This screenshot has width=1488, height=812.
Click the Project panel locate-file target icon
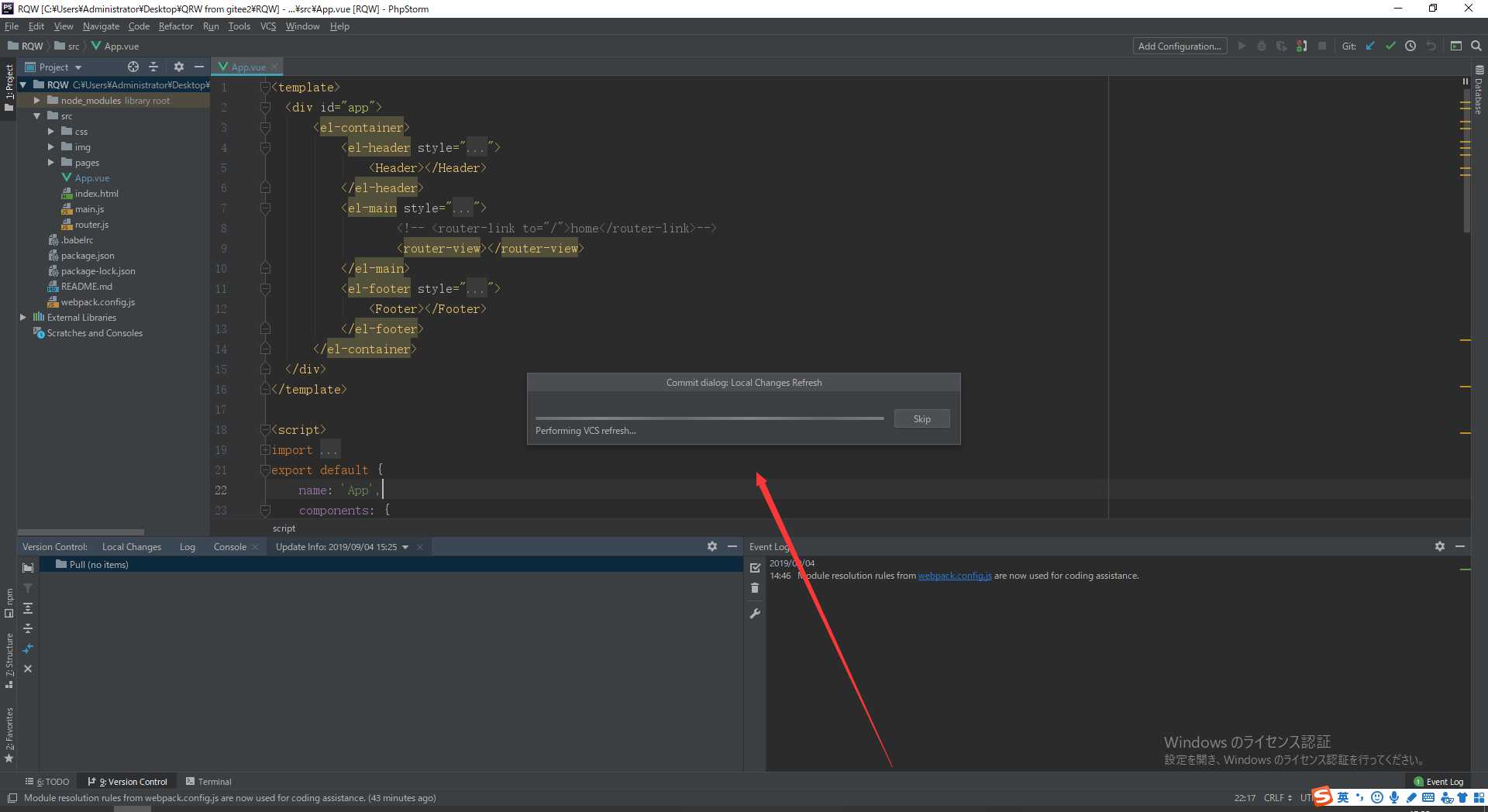[133, 67]
